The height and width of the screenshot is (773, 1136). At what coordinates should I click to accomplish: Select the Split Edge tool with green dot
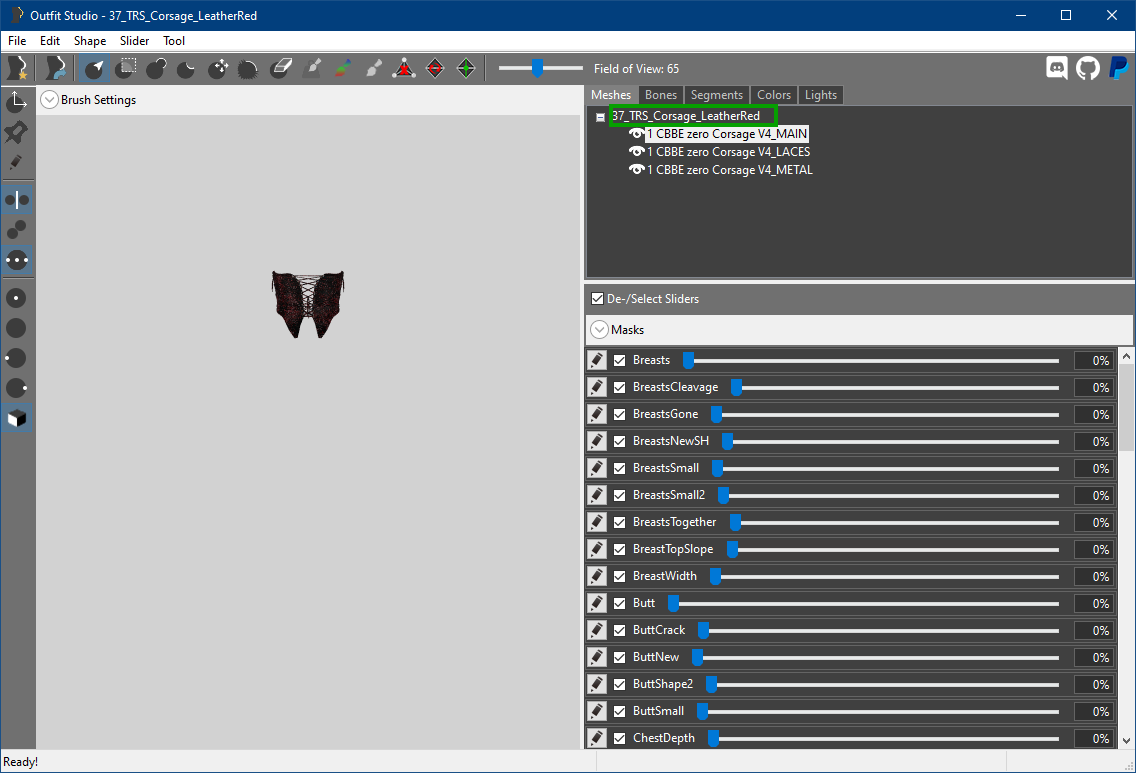point(466,68)
